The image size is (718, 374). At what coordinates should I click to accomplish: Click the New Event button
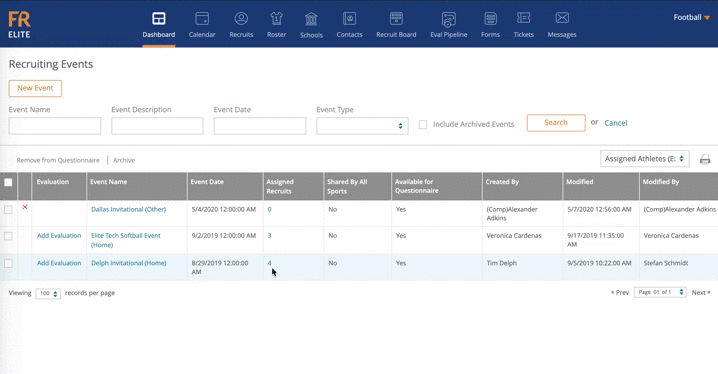tap(35, 88)
